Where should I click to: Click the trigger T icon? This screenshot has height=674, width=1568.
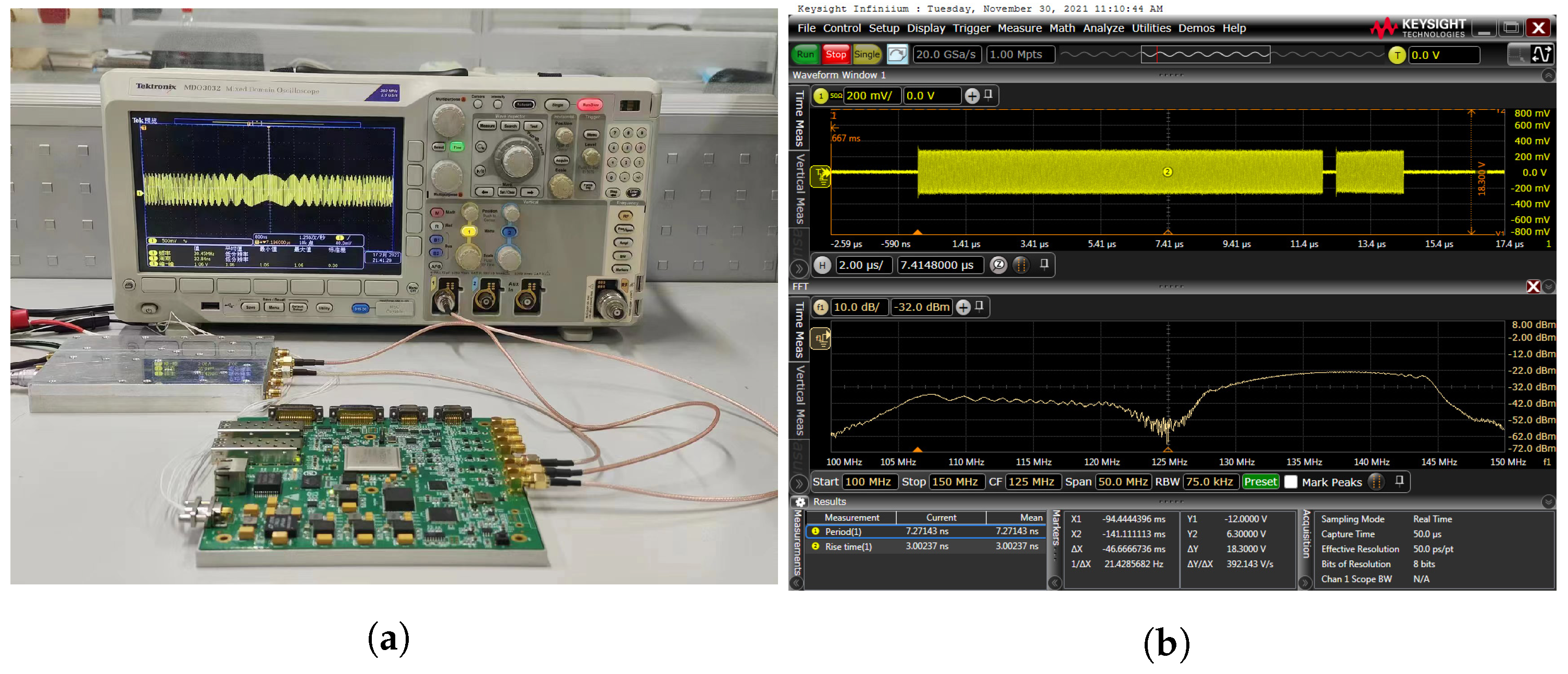(x=1397, y=55)
